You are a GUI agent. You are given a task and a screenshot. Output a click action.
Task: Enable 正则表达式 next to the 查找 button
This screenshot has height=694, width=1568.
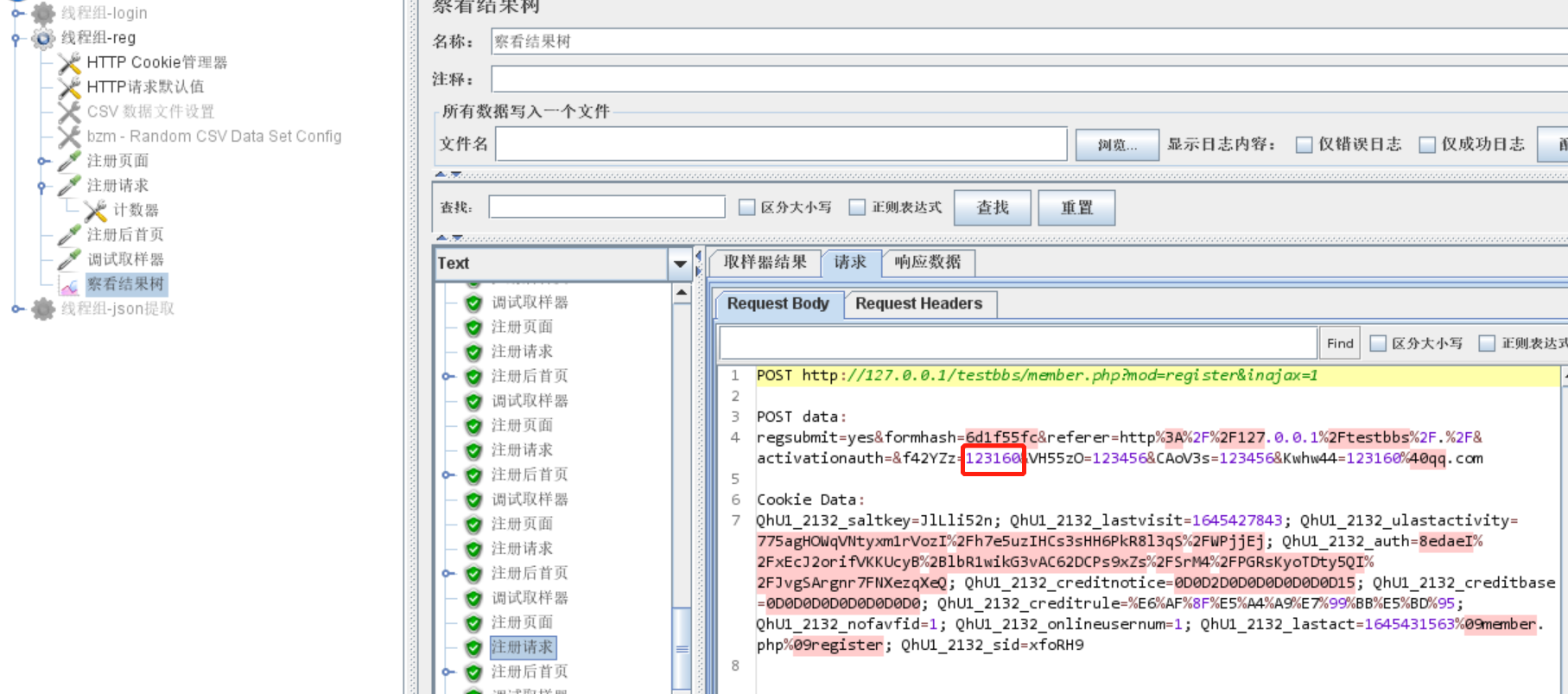857,207
